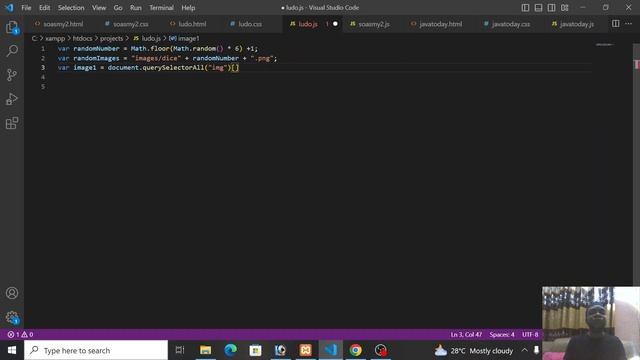Open the Go menu
This screenshot has width=640, height=360.
[x=118, y=7]
